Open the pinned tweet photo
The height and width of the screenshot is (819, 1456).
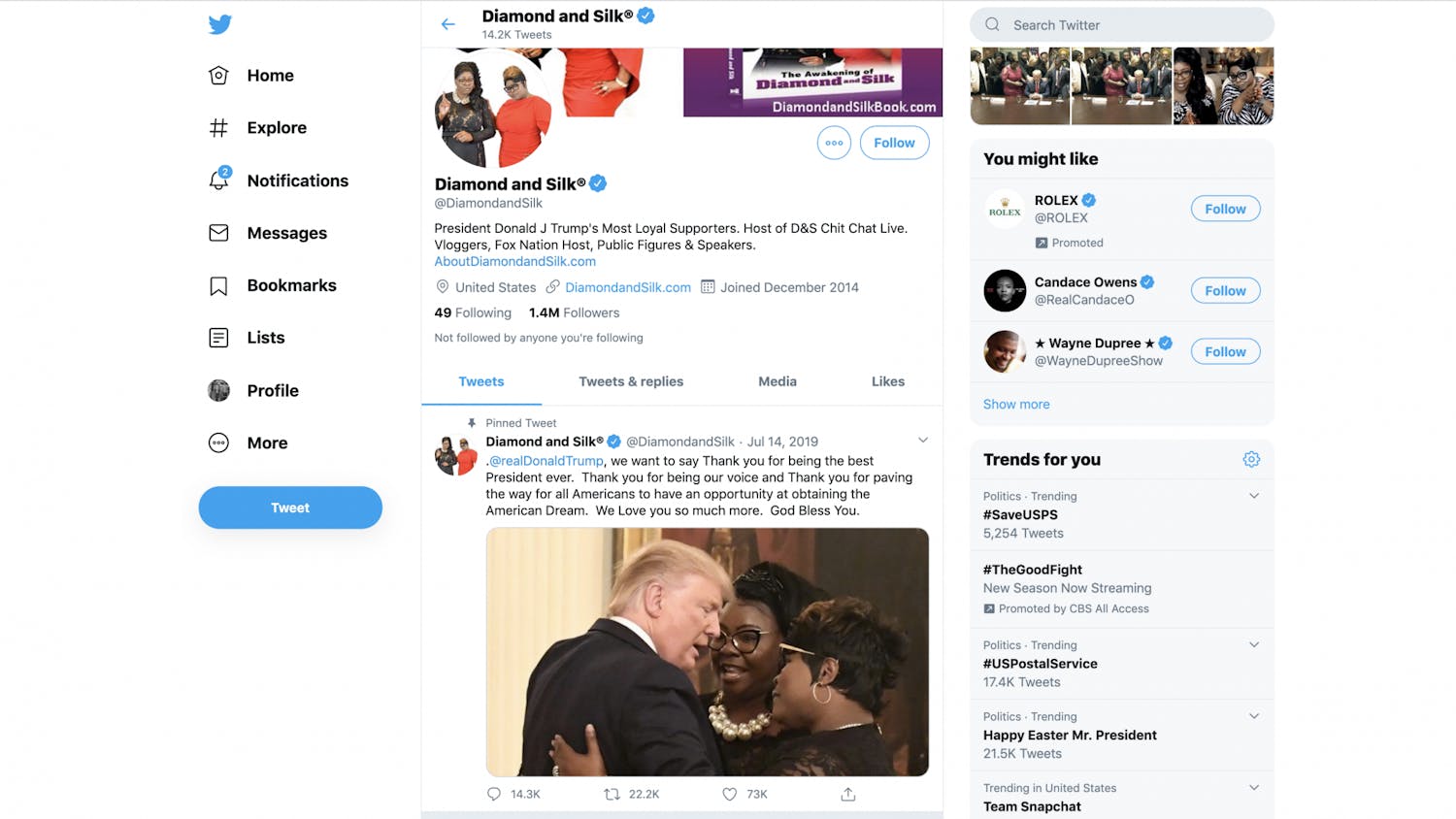(707, 651)
